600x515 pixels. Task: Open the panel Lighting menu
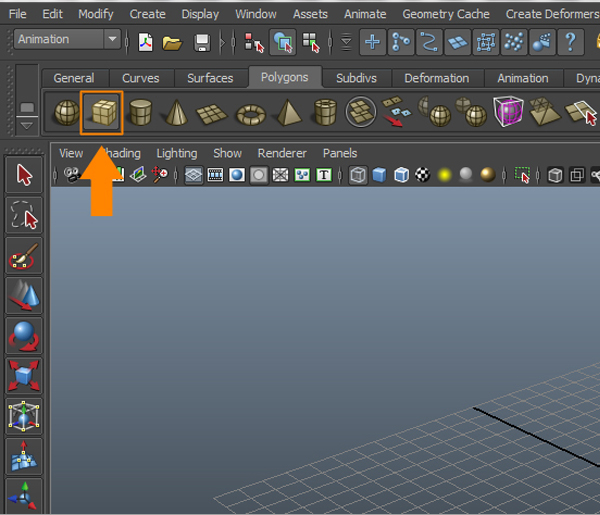point(177,153)
